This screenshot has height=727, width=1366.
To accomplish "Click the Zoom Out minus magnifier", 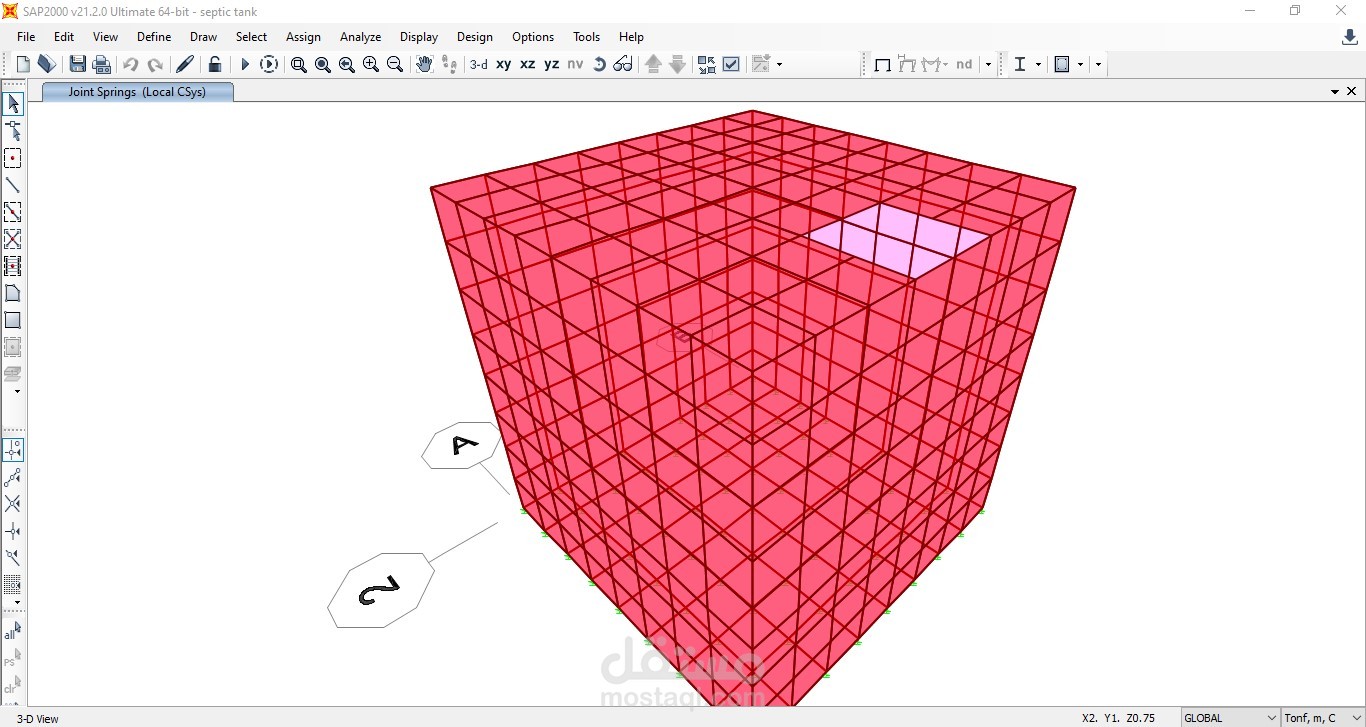I will pos(394,64).
